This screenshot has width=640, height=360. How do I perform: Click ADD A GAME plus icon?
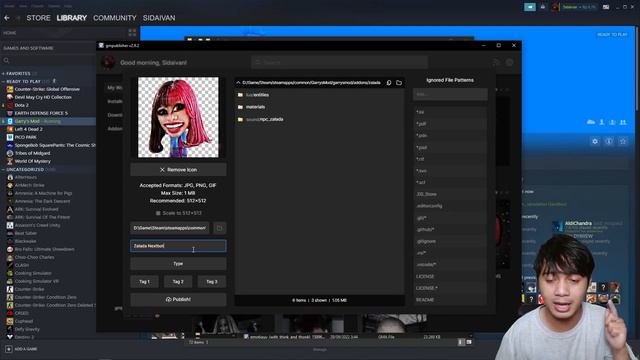(x=8, y=349)
